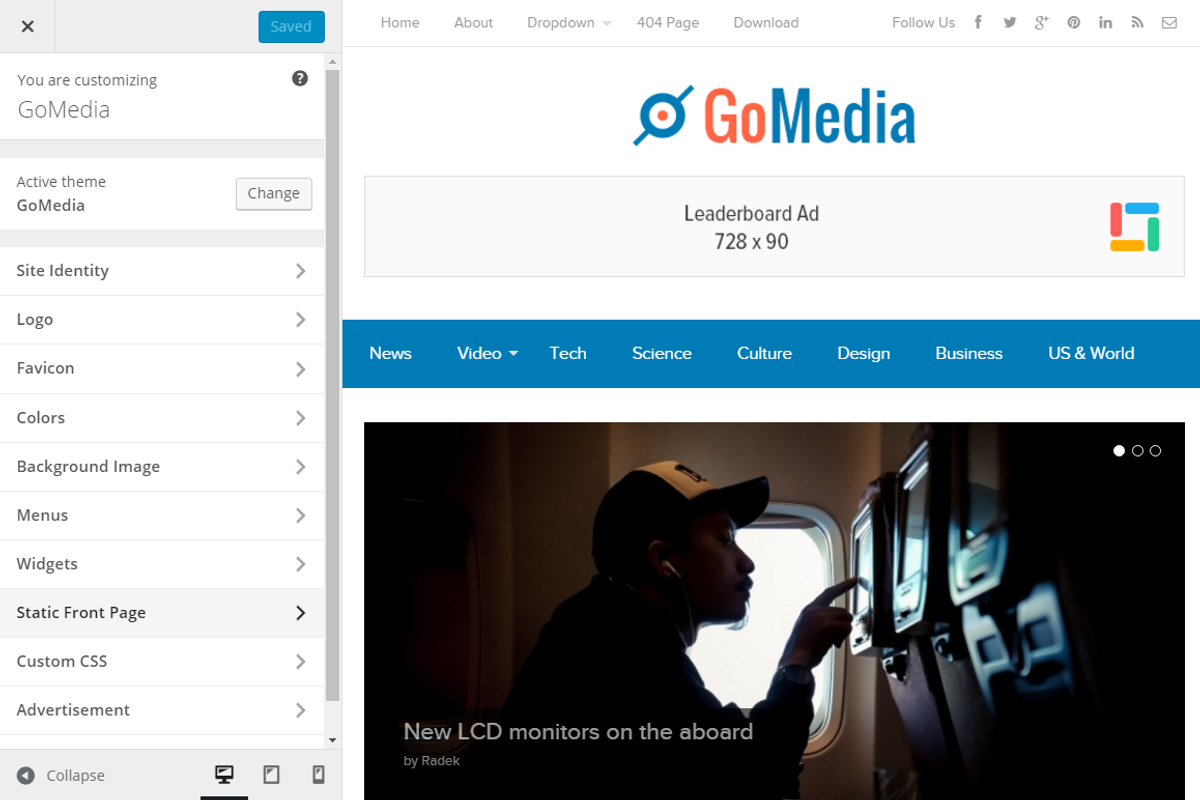Select Business in the blue navigation bar
This screenshot has height=800, width=1200.
pyautogui.click(x=969, y=353)
